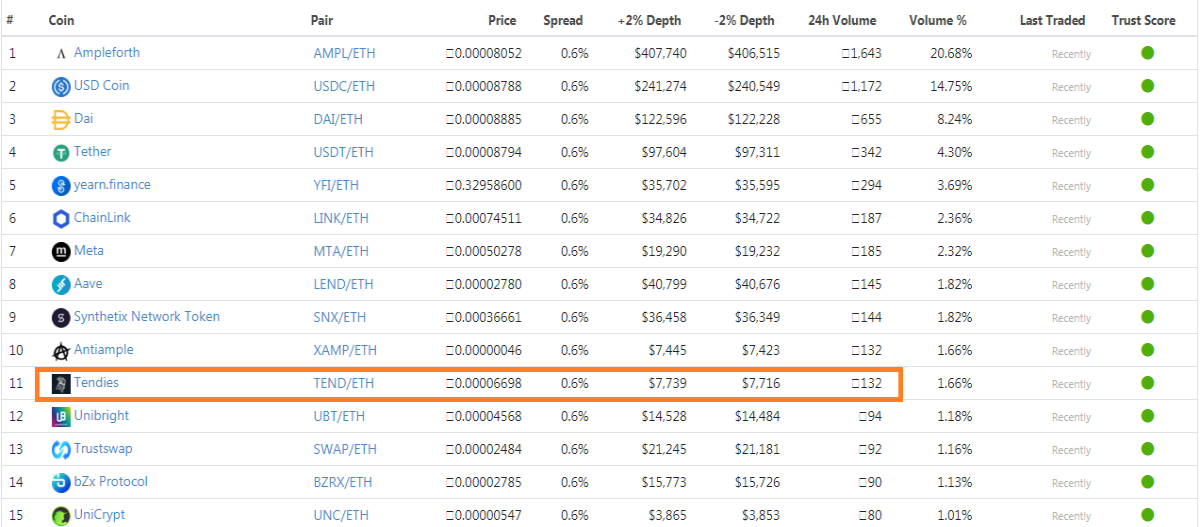Open the Ampleforth coin link
This screenshot has height=527, width=1200.
[107, 52]
